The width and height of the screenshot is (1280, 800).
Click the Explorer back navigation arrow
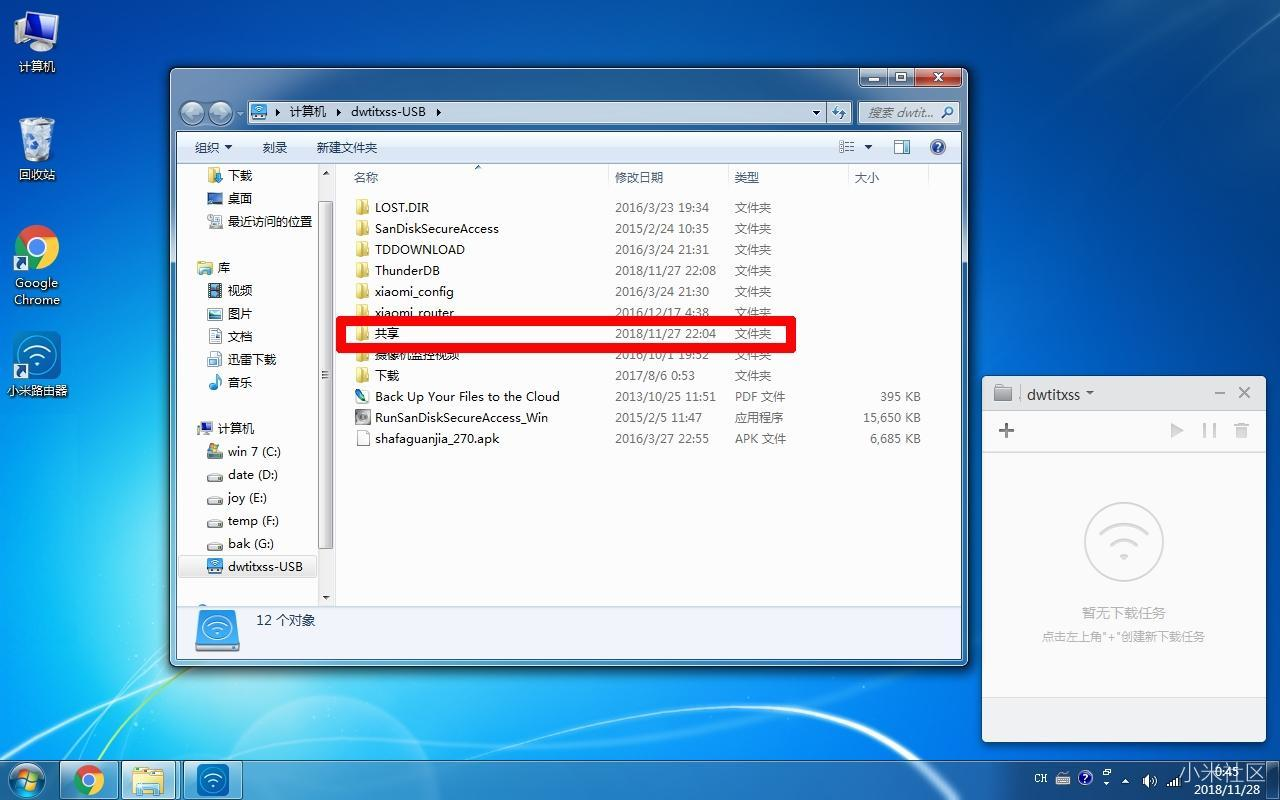click(x=193, y=113)
